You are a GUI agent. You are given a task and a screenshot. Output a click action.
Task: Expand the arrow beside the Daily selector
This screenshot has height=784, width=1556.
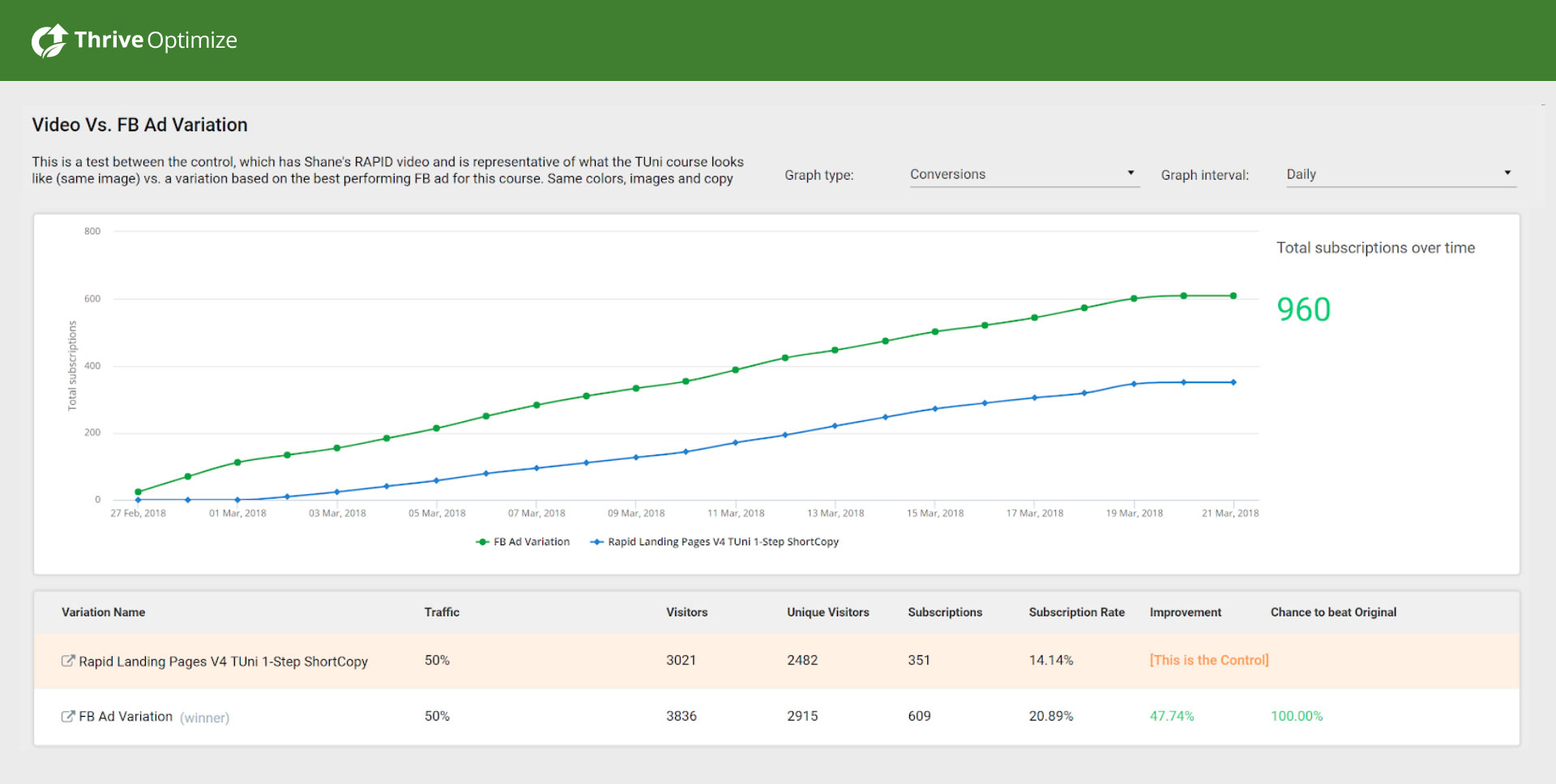point(1507,172)
